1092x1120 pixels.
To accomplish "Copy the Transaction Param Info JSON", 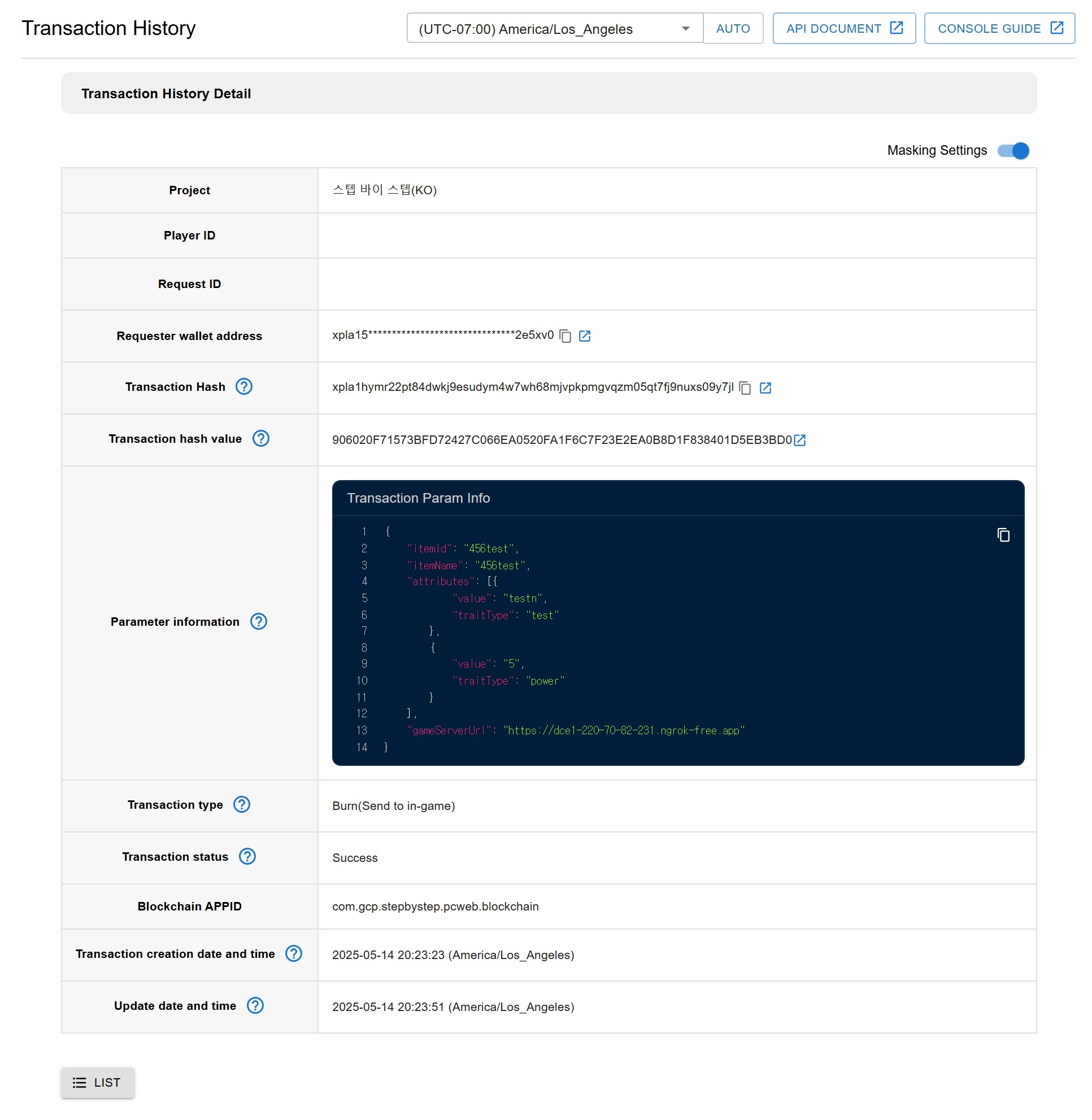I will click(1003, 535).
